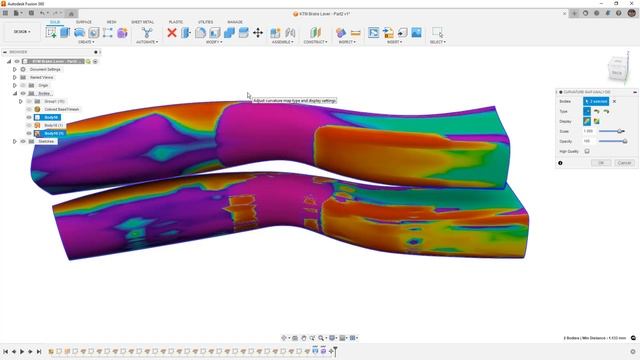This screenshot has width=640, height=360.
Task: Expand the Group1 folder
Action: [x=20, y=101]
